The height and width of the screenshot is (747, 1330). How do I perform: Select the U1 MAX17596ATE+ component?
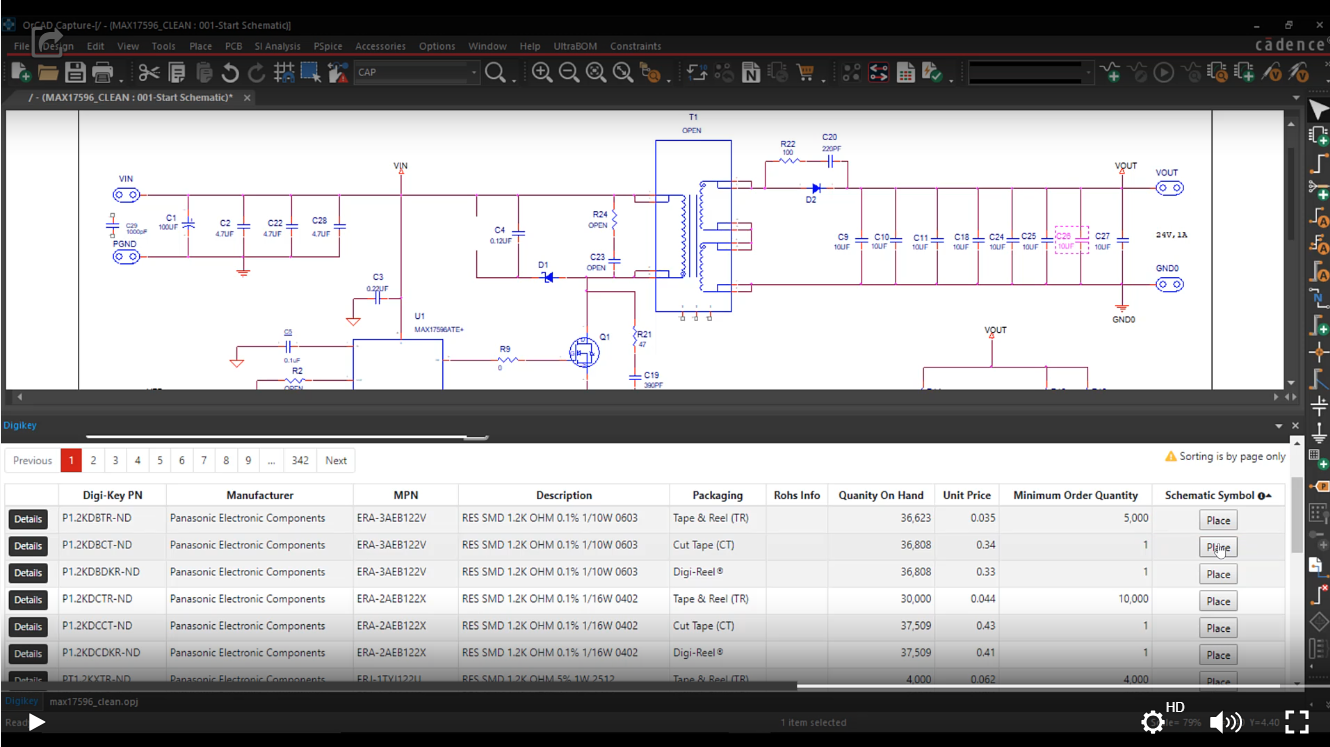point(398,364)
